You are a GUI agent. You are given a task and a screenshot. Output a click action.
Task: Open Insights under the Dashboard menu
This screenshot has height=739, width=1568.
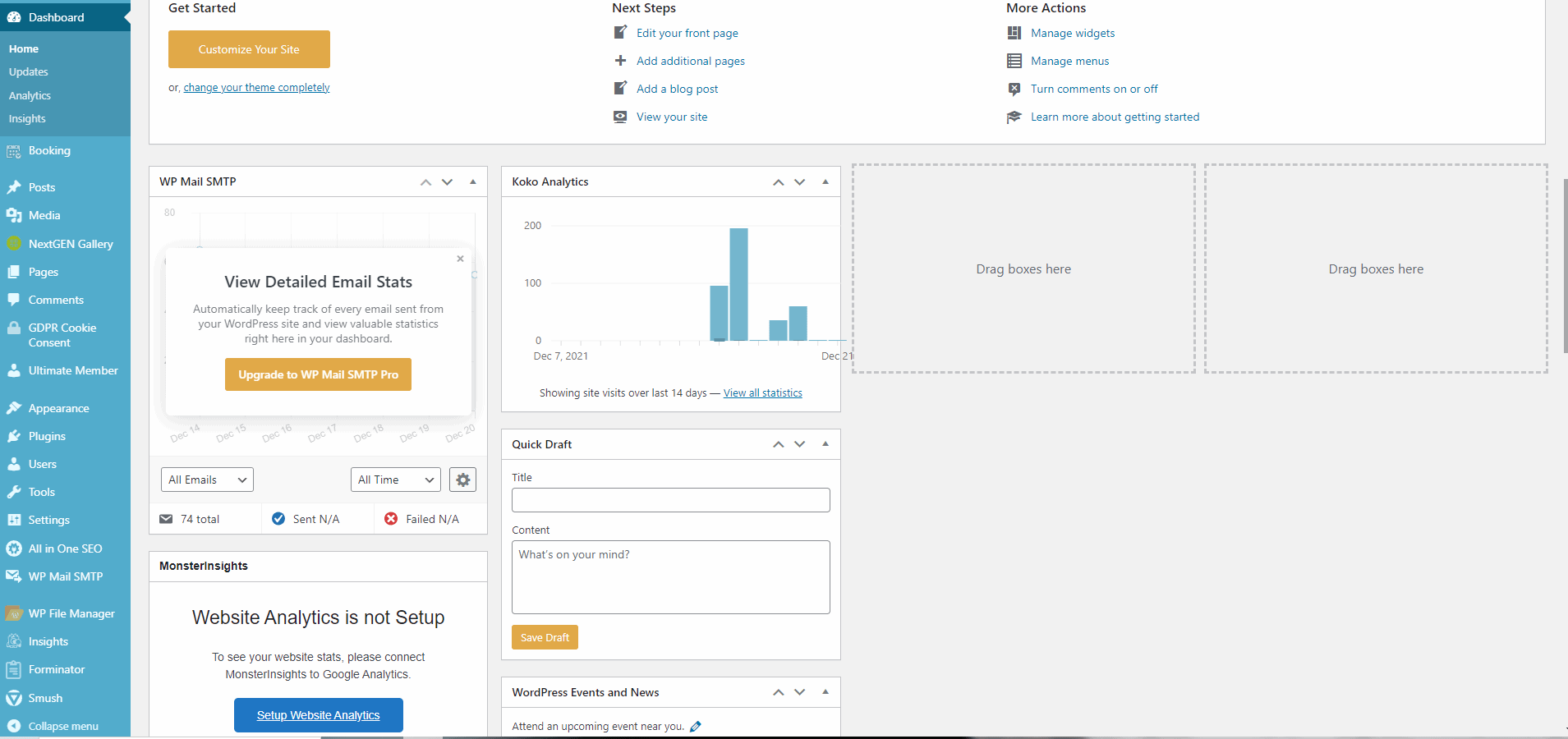(x=27, y=118)
